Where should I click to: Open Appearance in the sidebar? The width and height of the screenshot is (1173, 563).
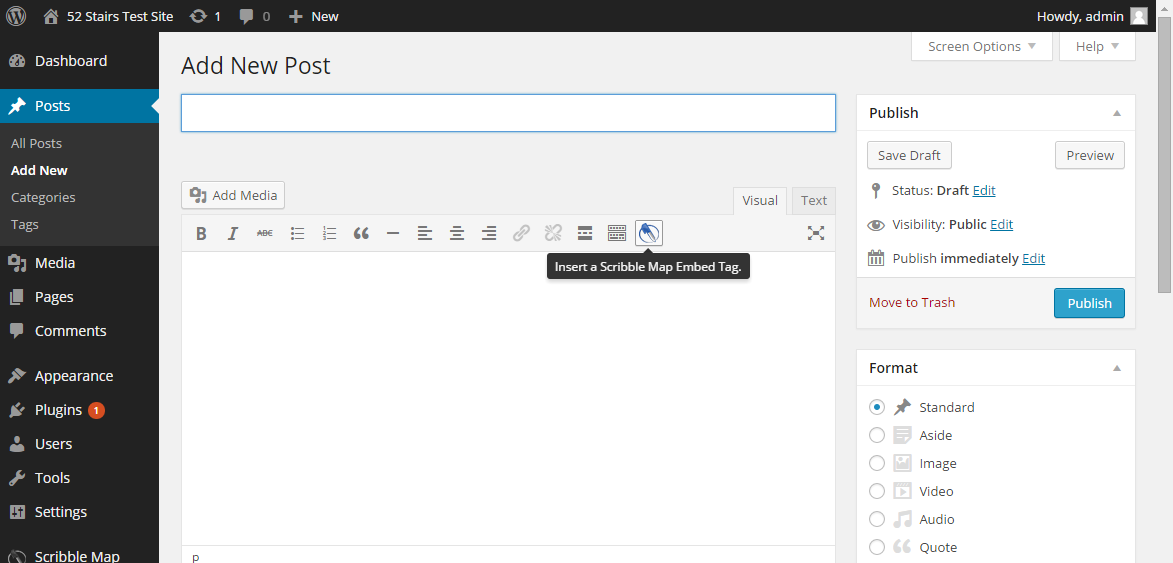point(79,376)
